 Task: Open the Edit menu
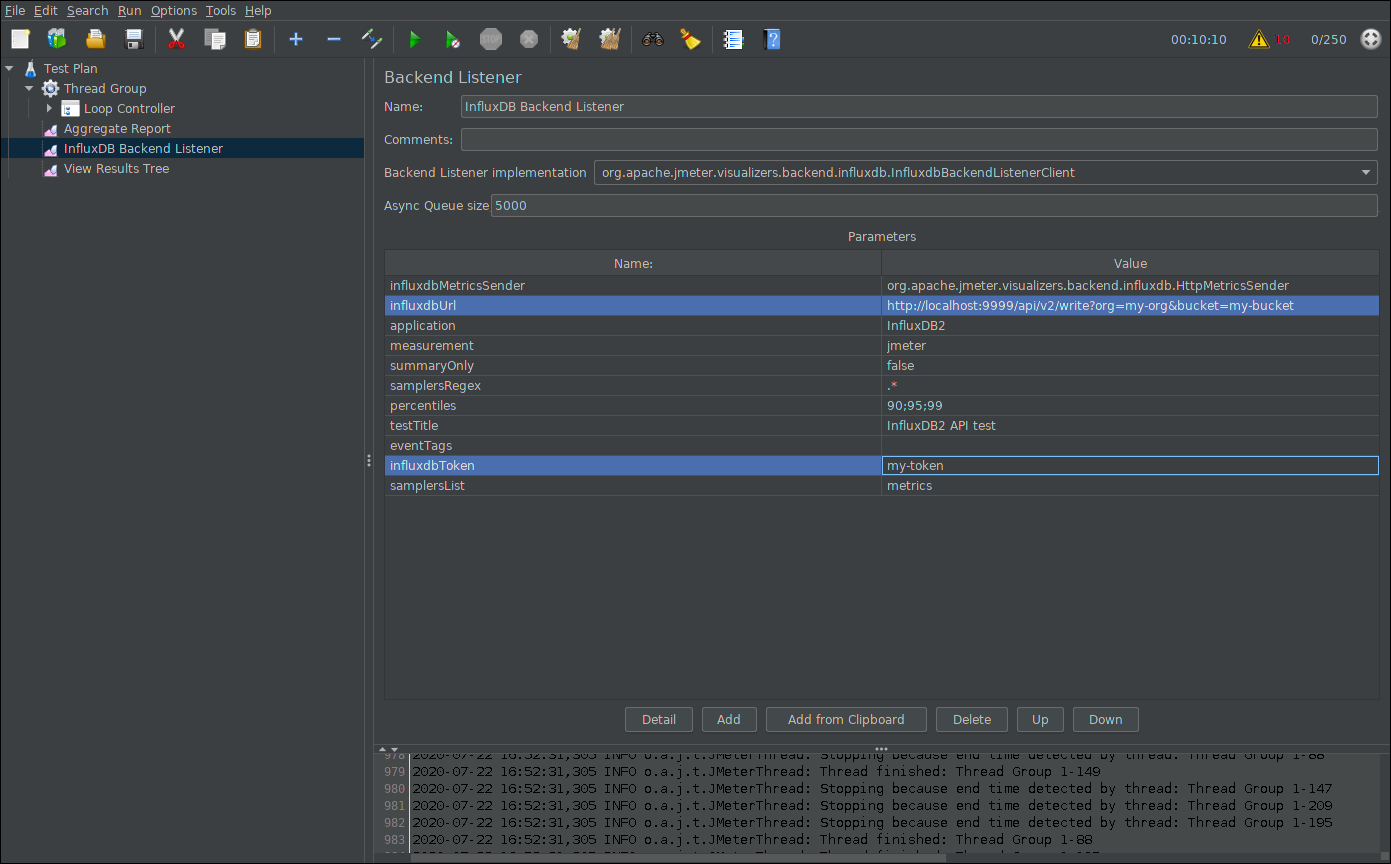pyautogui.click(x=46, y=10)
